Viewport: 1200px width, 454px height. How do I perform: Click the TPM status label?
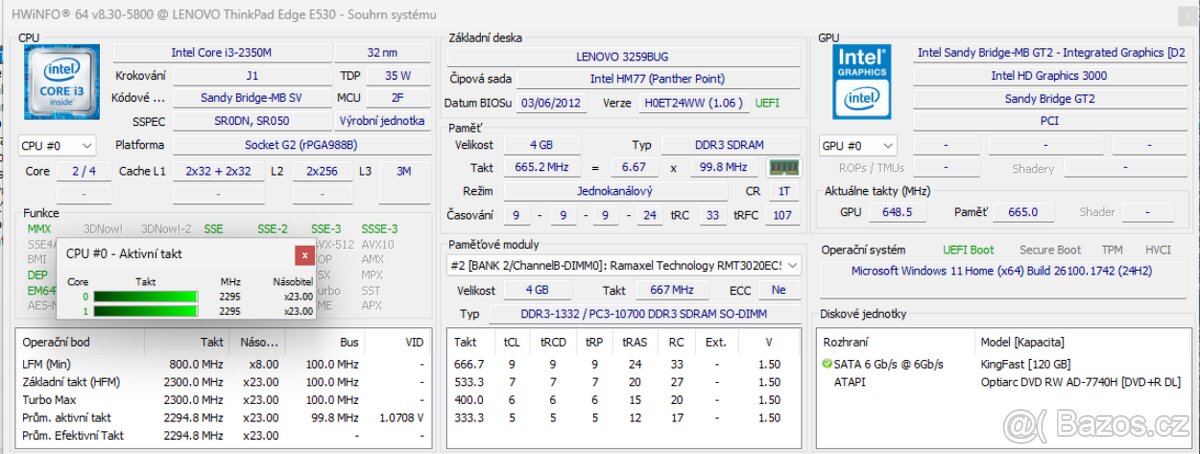point(1112,250)
